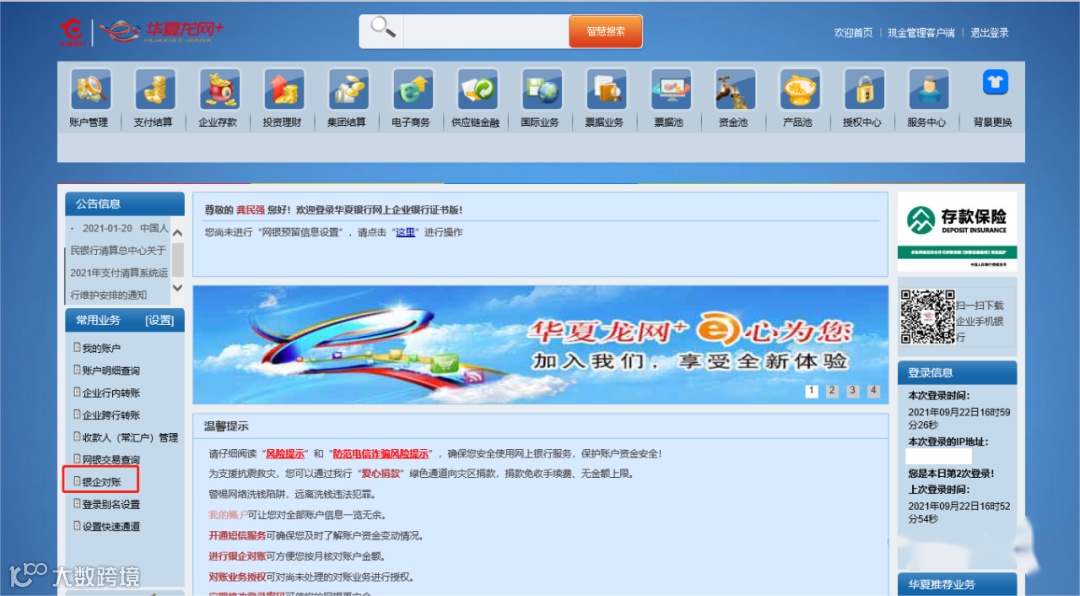
Task: Open the 国际业务 globe icon
Action: [541, 90]
